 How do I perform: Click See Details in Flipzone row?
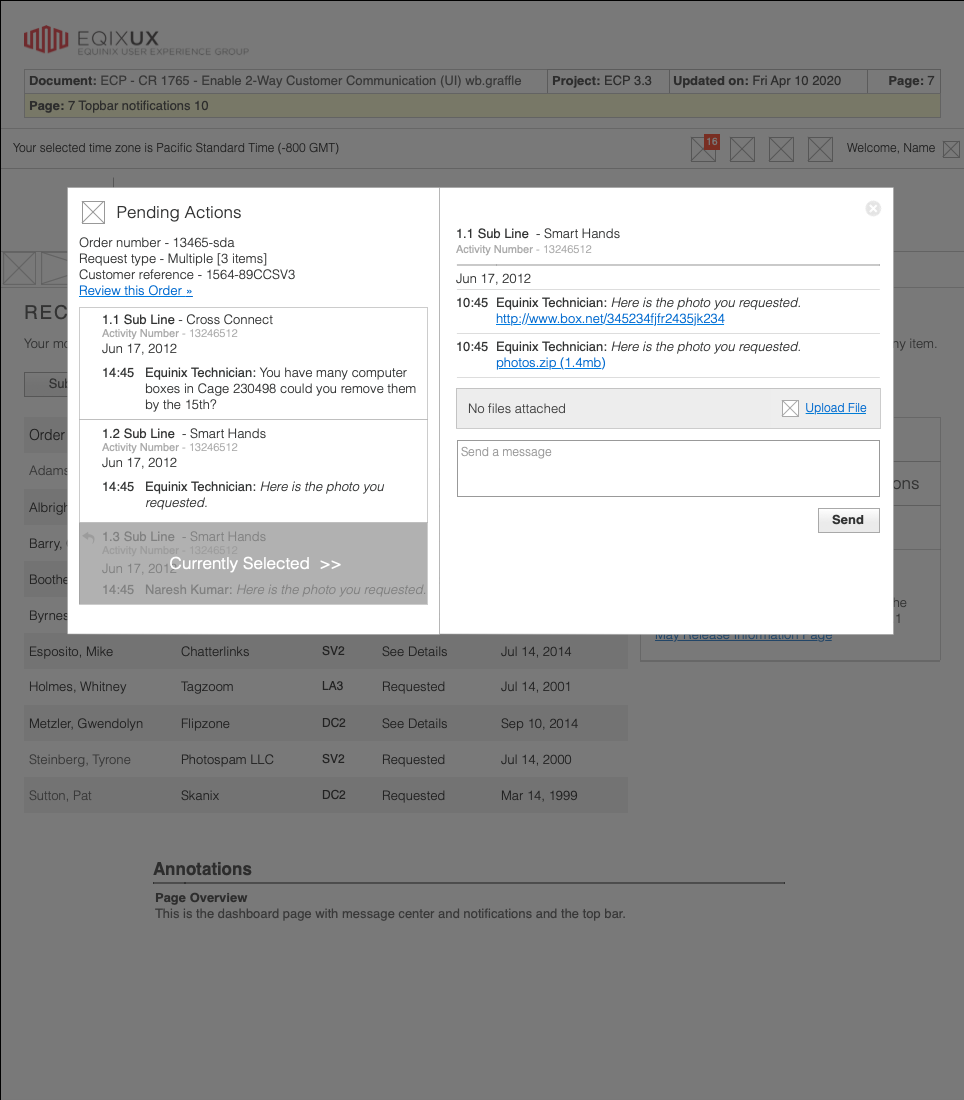[414, 723]
